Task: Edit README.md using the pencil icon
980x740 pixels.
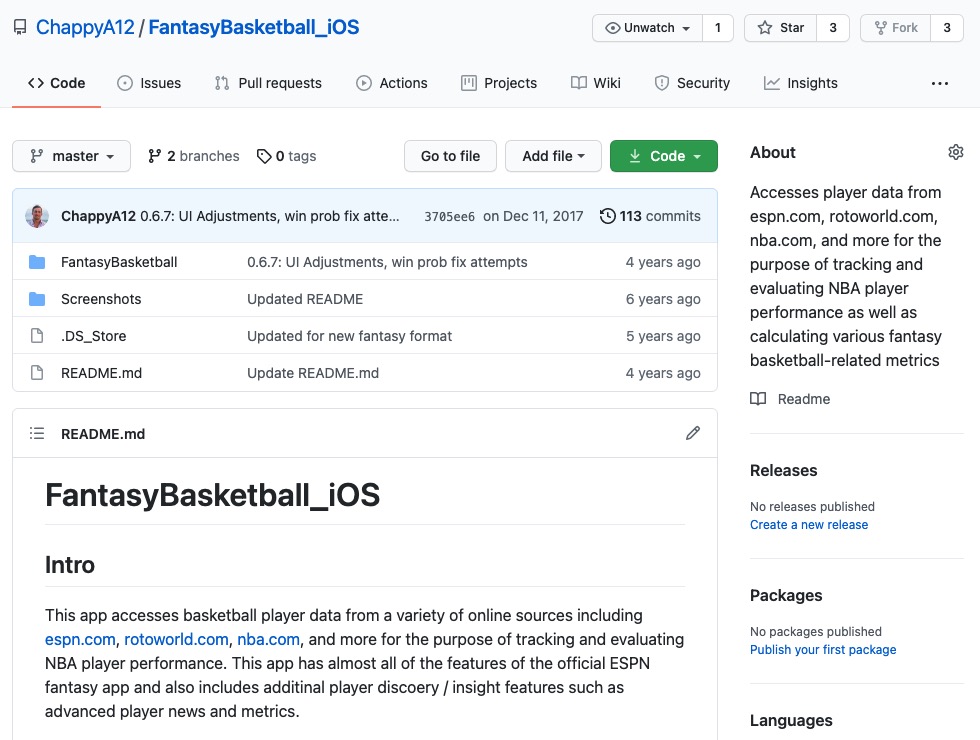Action: (693, 433)
